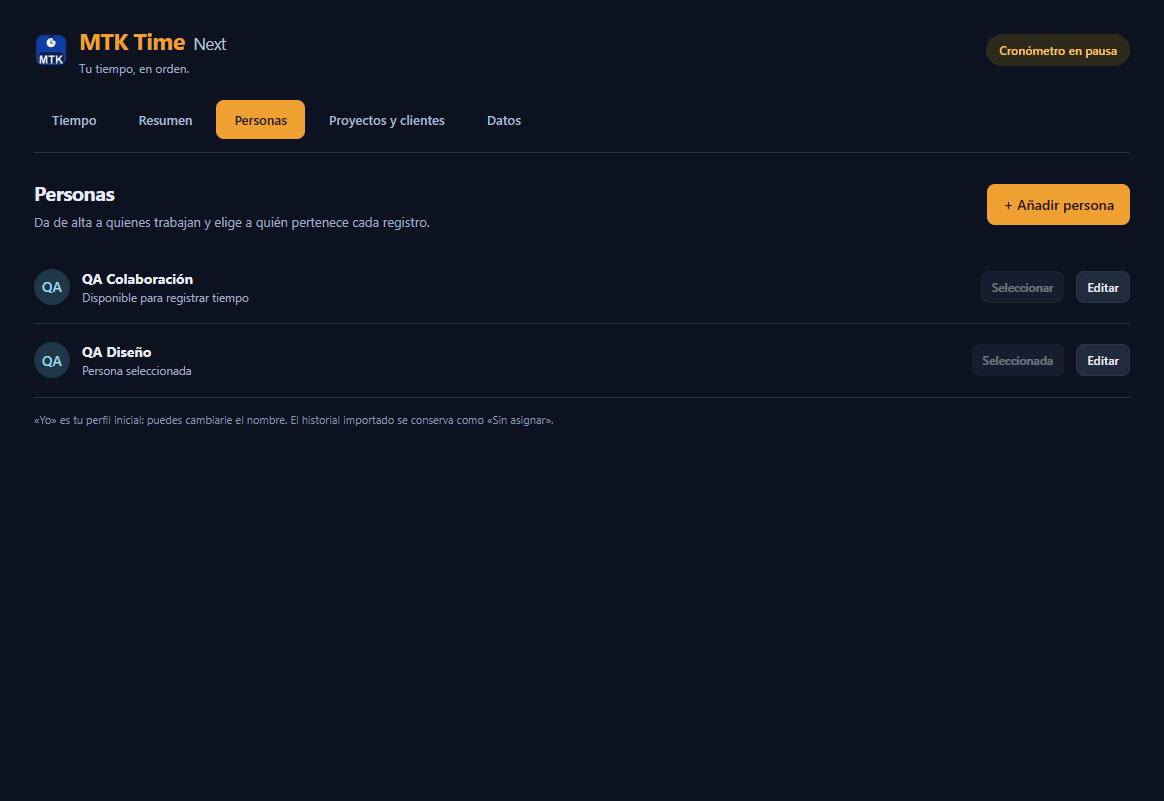Image resolution: width=1164 pixels, height=801 pixels.
Task: Click the MTK Time title
Action: coord(132,42)
